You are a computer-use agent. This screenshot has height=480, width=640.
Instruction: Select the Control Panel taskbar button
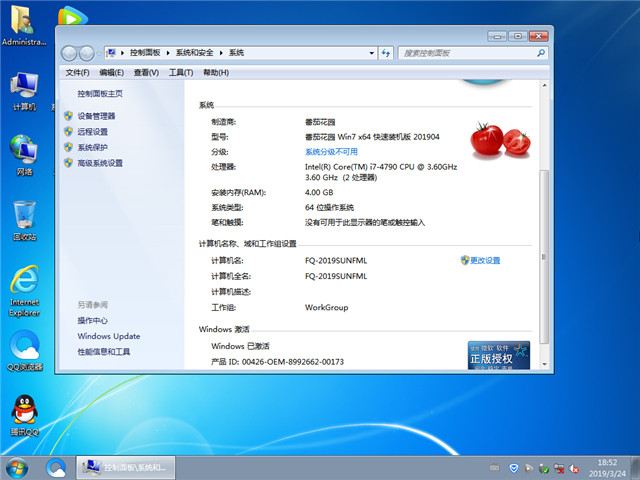pos(126,468)
